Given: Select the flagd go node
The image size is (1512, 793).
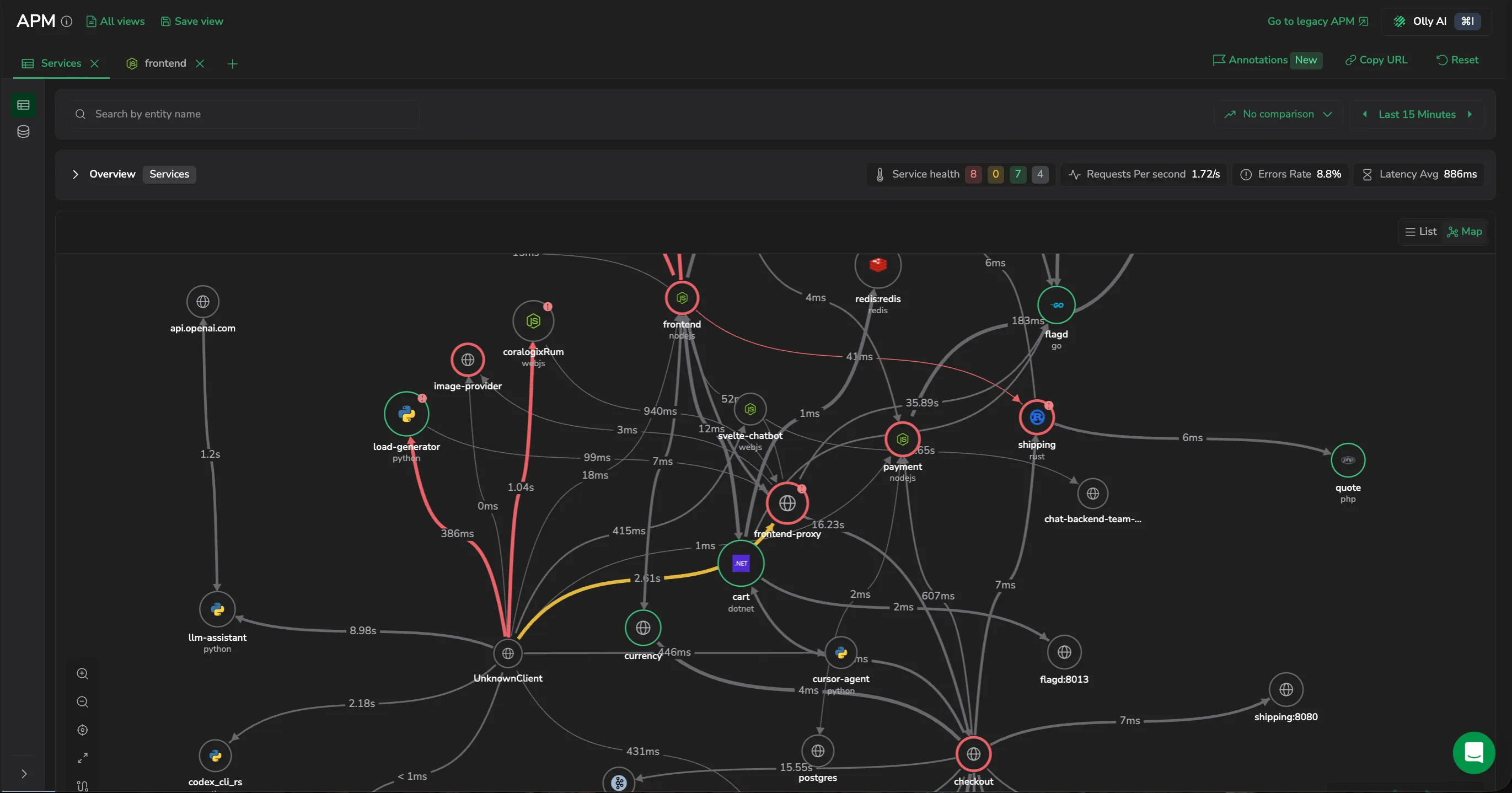Looking at the screenshot, I should tap(1056, 305).
